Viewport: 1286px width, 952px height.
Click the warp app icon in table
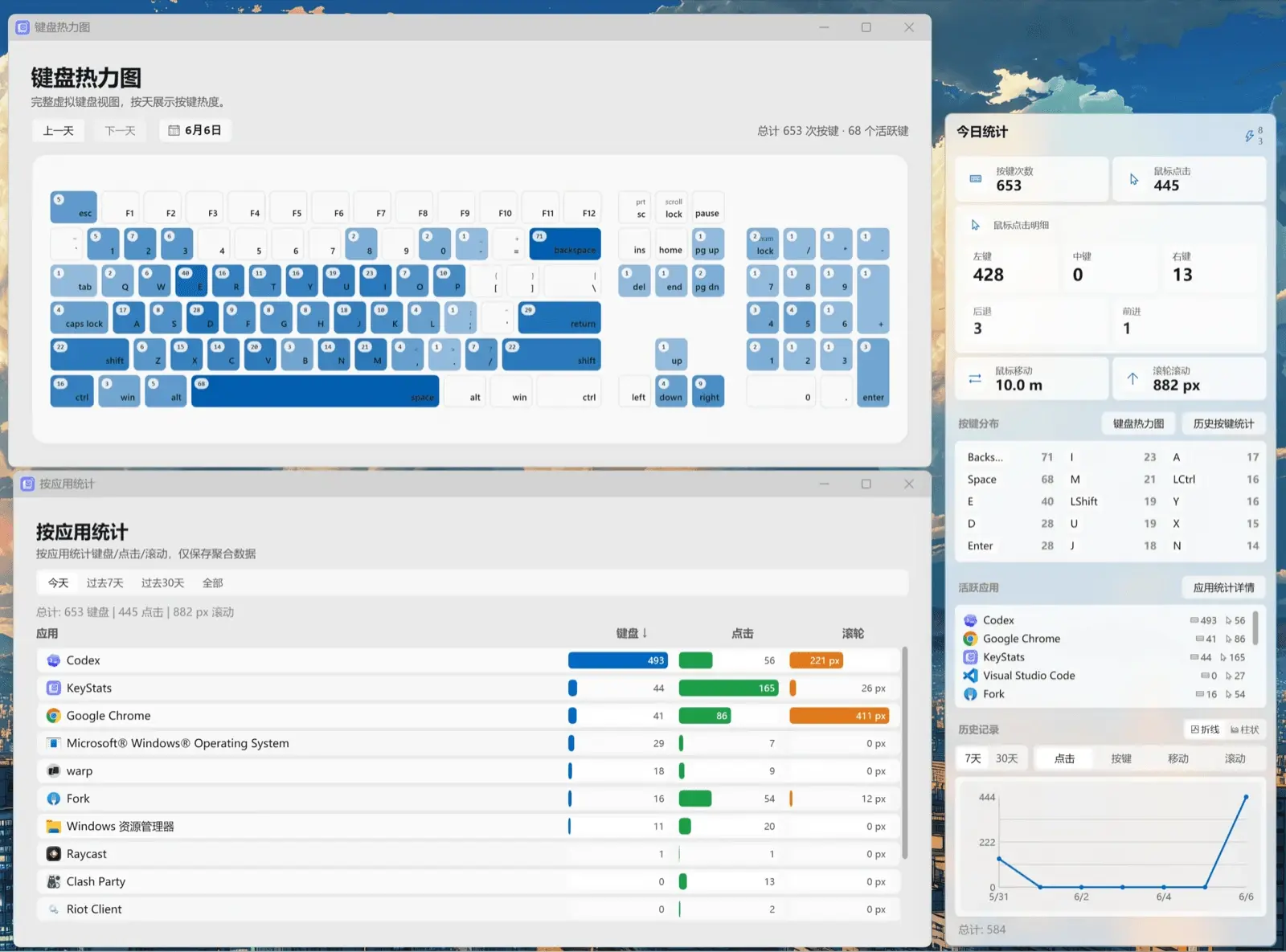53,771
